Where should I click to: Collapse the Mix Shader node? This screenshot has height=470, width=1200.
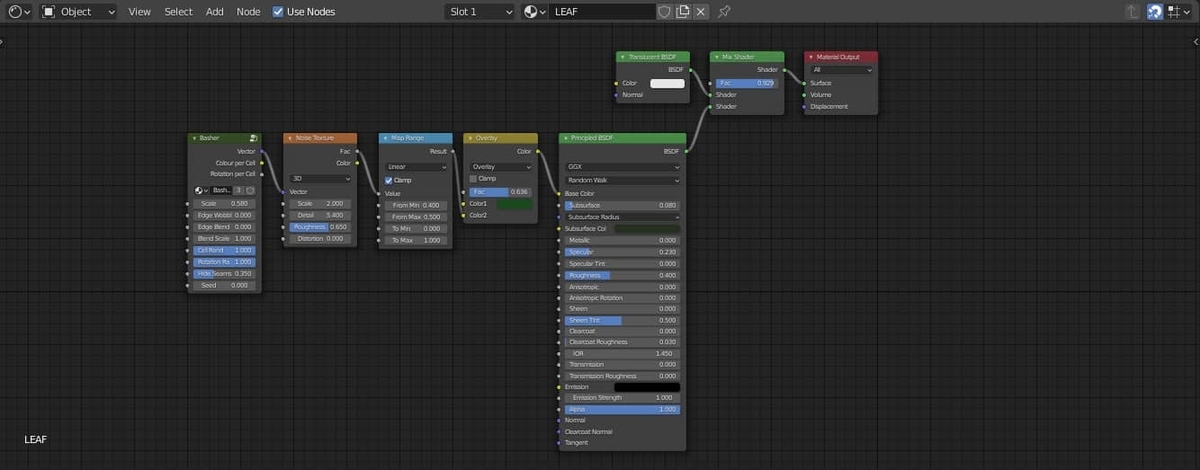716,57
